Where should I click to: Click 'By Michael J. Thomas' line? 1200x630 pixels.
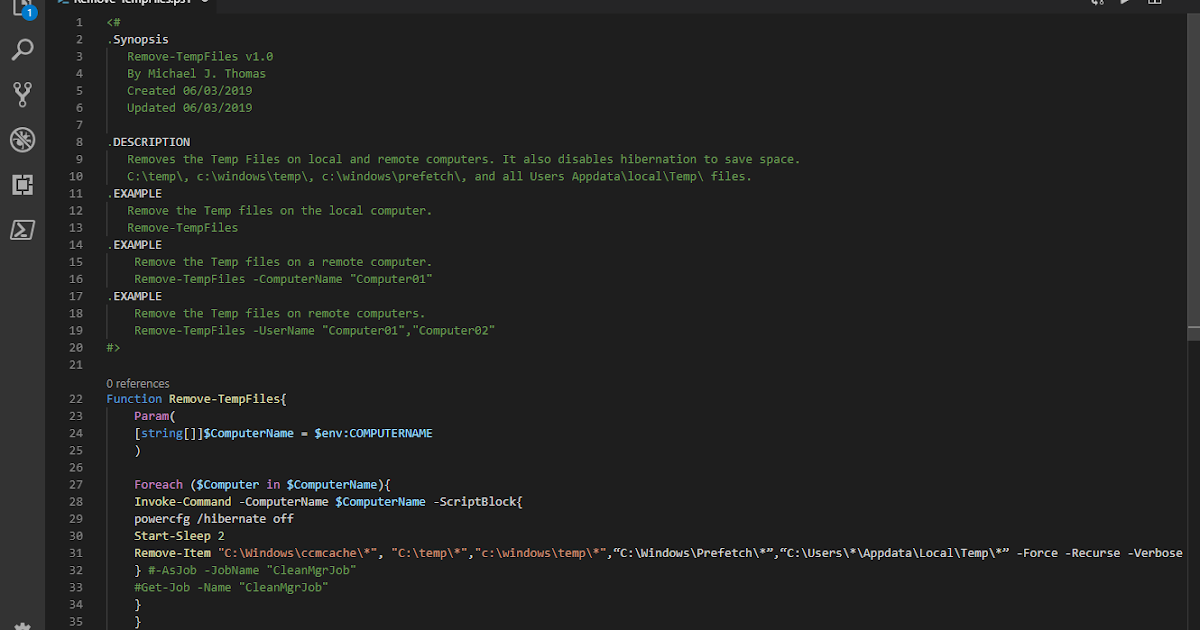click(x=196, y=74)
